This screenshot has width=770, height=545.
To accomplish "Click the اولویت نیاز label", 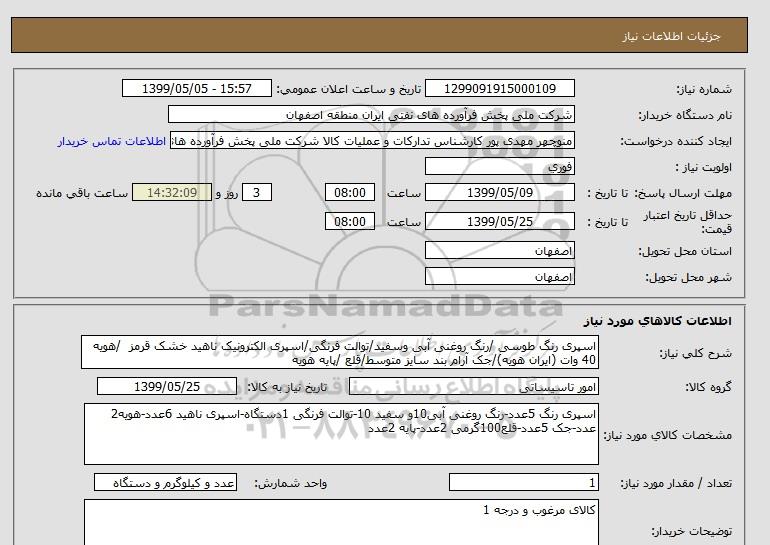I will tap(704, 167).
